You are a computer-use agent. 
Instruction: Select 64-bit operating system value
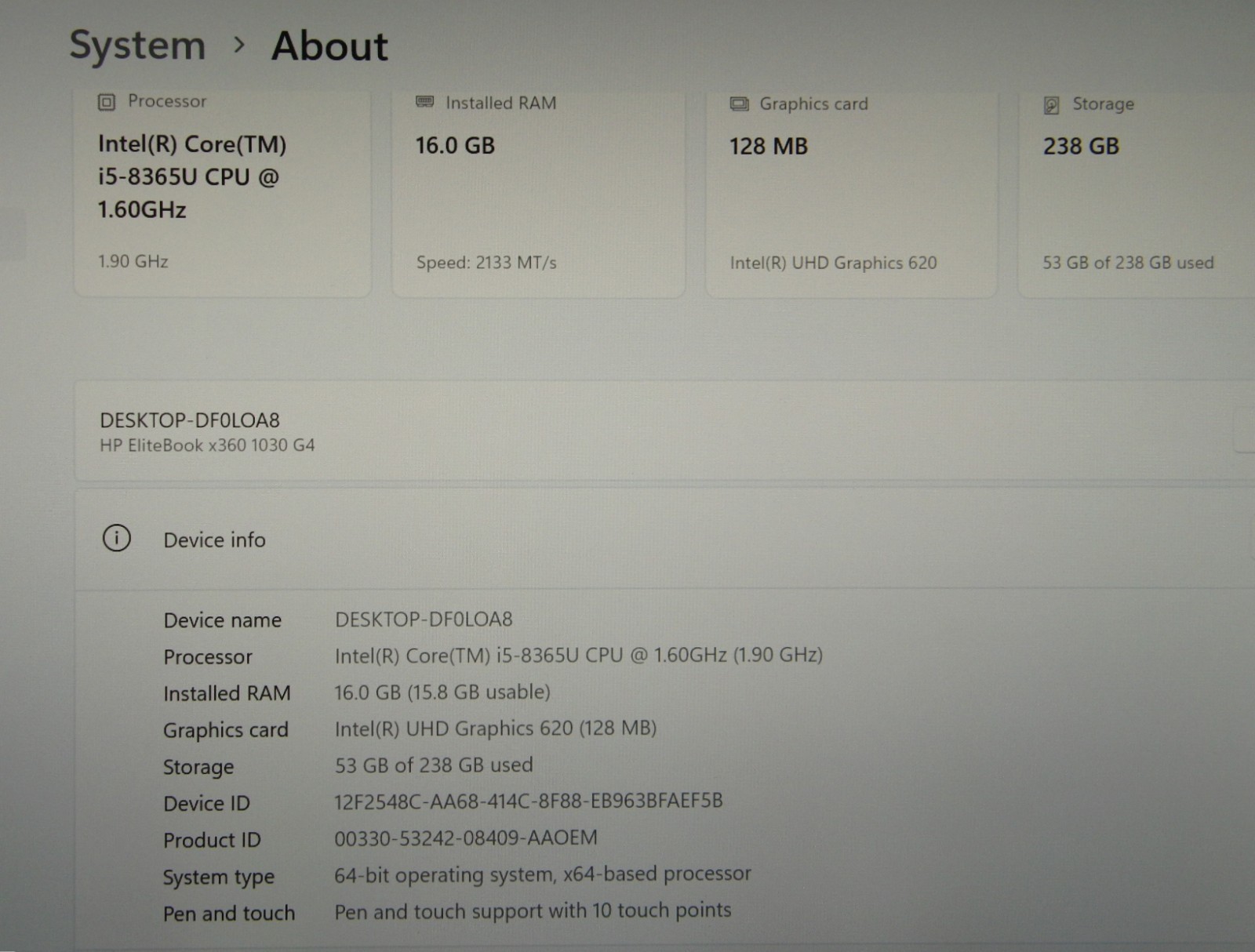543,874
